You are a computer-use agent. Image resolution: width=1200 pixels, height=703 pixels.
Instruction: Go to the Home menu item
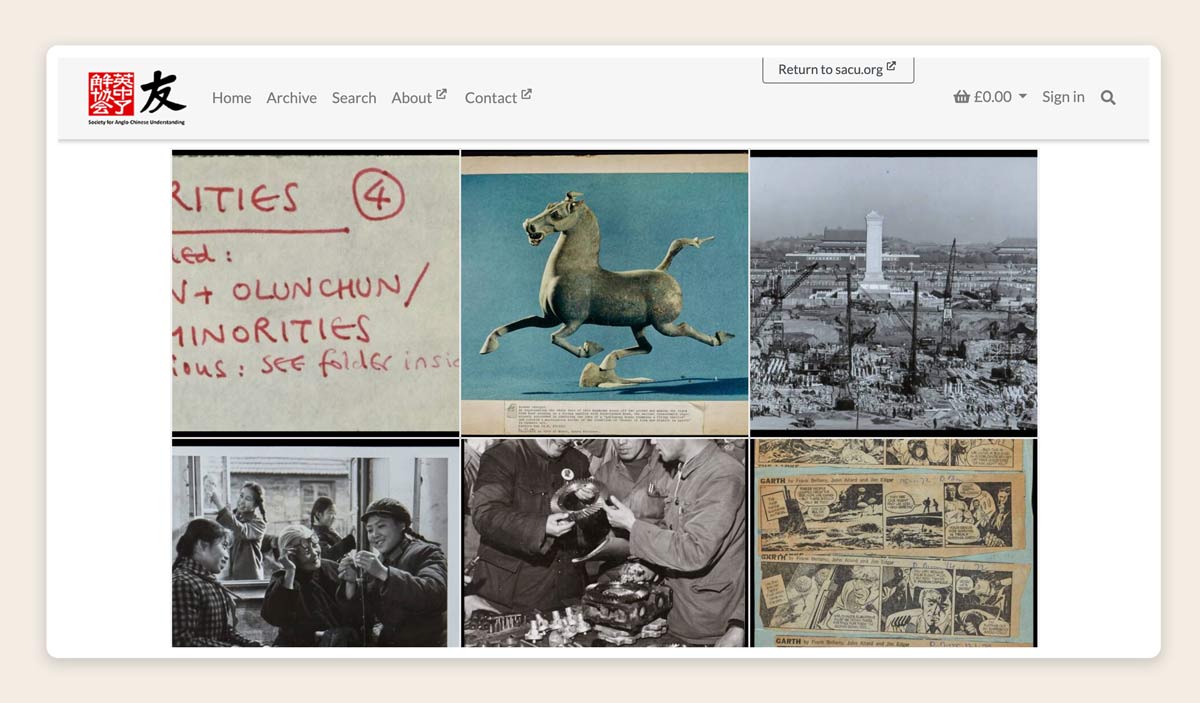point(231,97)
